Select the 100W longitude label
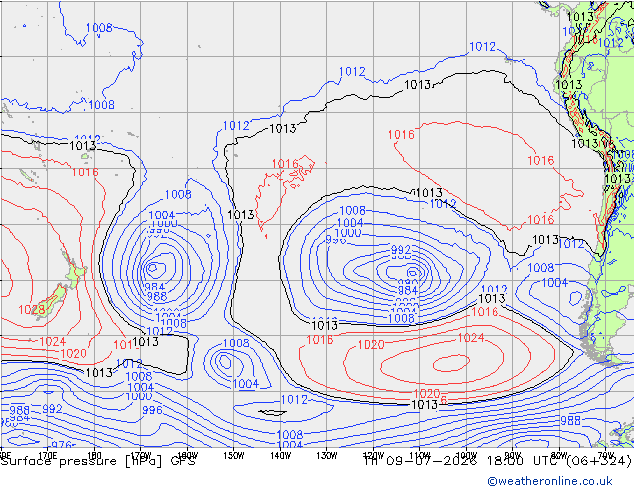Image resolution: width=634 pixels, height=490 pixels. [466, 456]
